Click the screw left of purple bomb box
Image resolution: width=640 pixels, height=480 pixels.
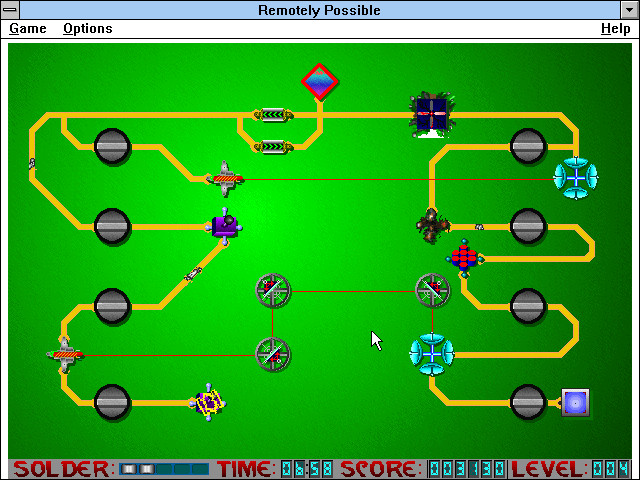coord(112,227)
